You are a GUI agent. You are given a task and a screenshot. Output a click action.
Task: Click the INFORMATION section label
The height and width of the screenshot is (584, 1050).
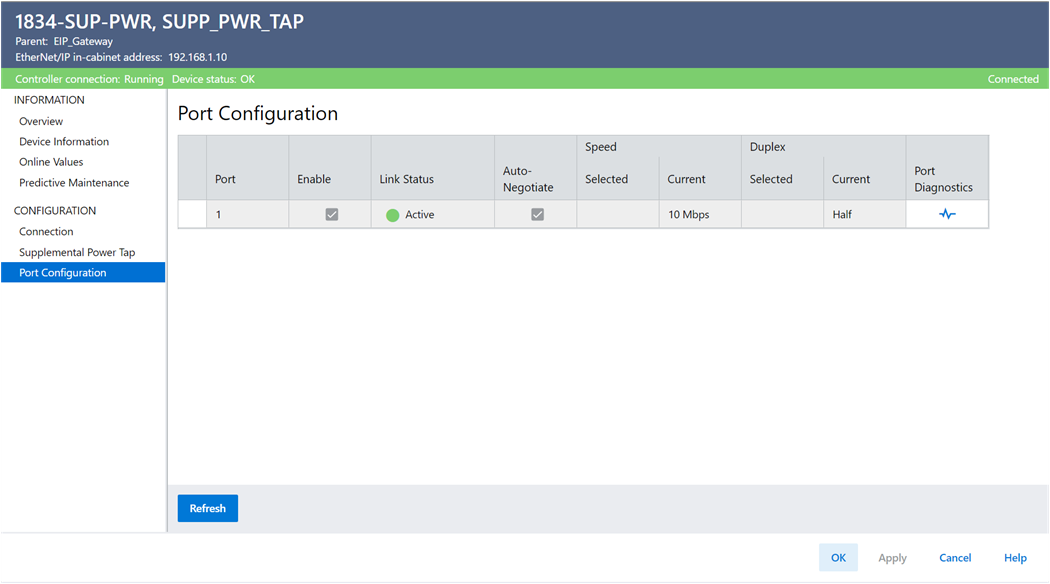coord(49,100)
